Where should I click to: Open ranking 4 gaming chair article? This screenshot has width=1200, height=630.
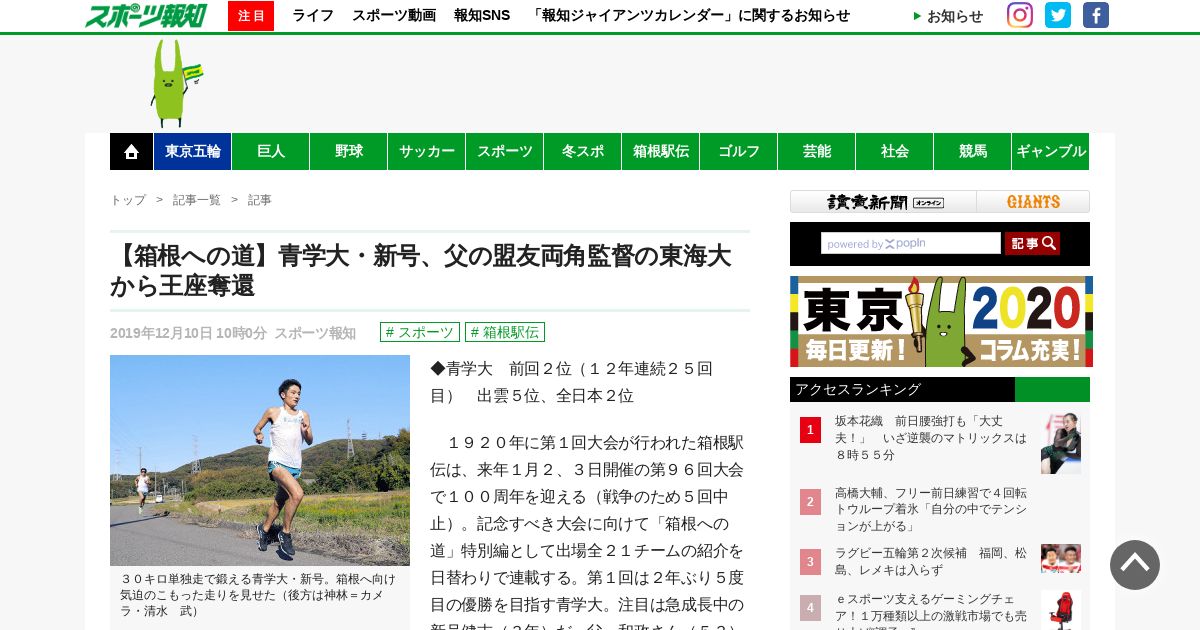[932, 610]
